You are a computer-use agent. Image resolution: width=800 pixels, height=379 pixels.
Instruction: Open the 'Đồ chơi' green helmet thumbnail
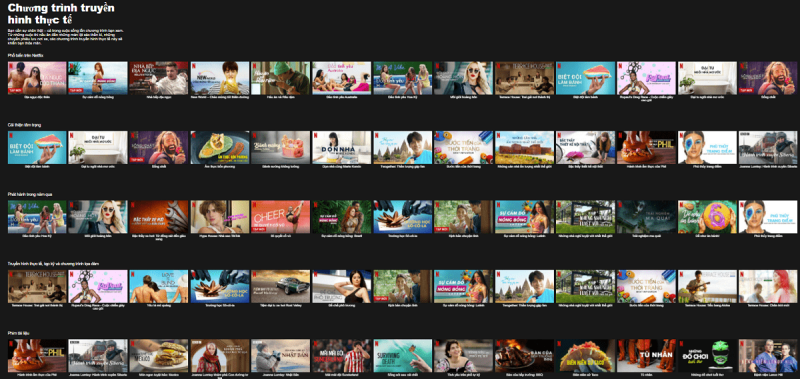point(707,356)
